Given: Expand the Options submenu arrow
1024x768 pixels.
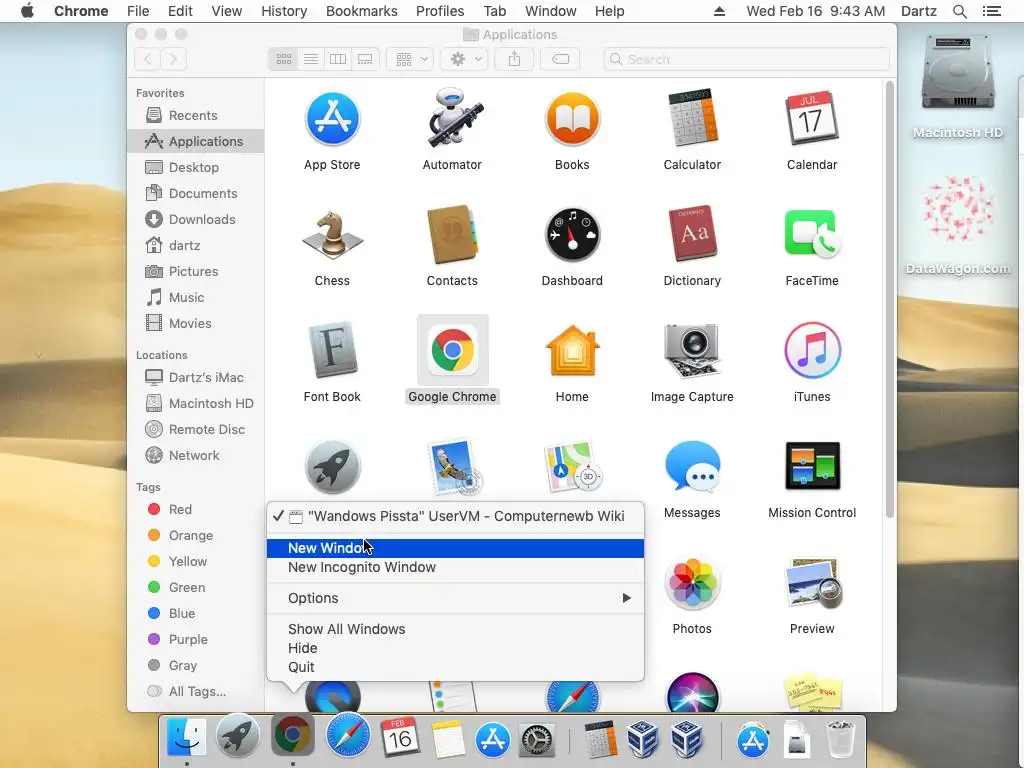Looking at the screenshot, I should (x=626, y=598).
